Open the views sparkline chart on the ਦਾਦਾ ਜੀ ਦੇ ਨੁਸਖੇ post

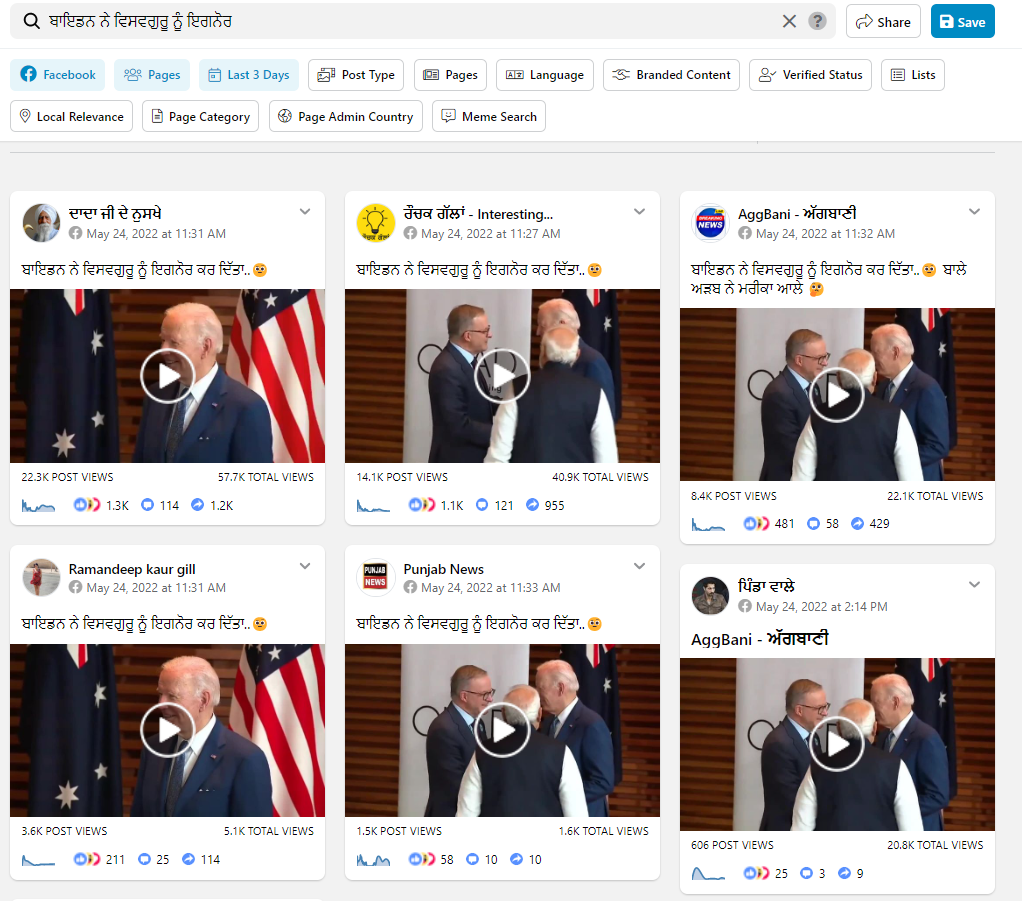point(39,506)
